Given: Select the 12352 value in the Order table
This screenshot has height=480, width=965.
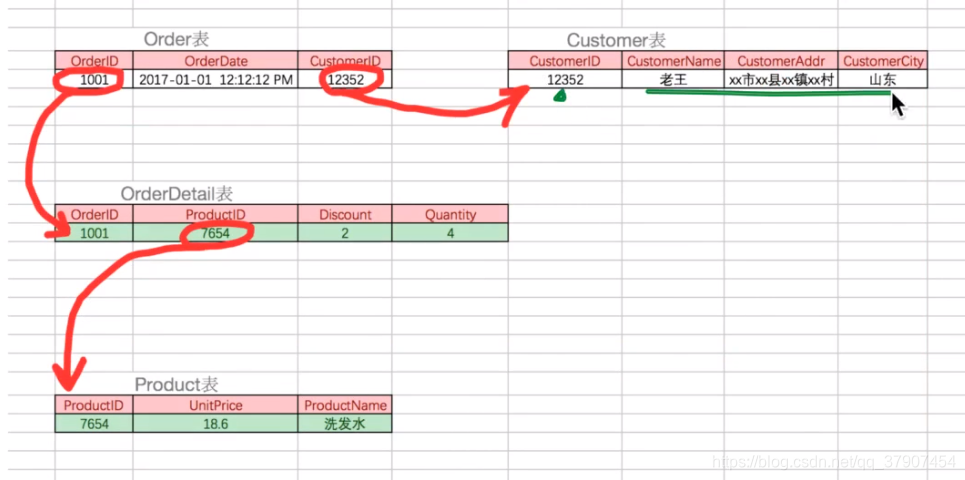Looking at the screenshot, I should pyautogui.click(x=345, y=79).
